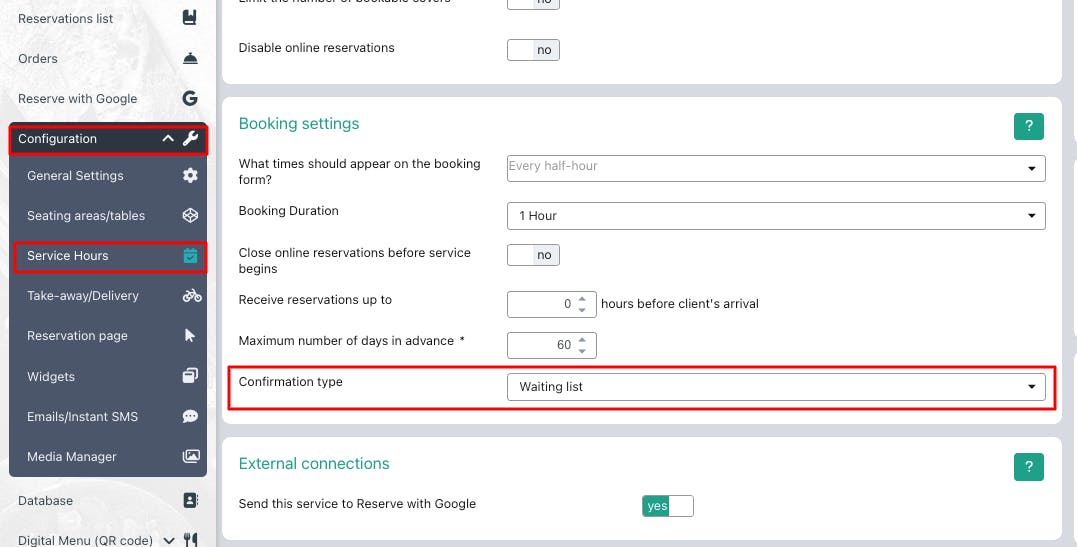
Task: Click the General Settings gear icon
Action: click(x=190, y=175)
